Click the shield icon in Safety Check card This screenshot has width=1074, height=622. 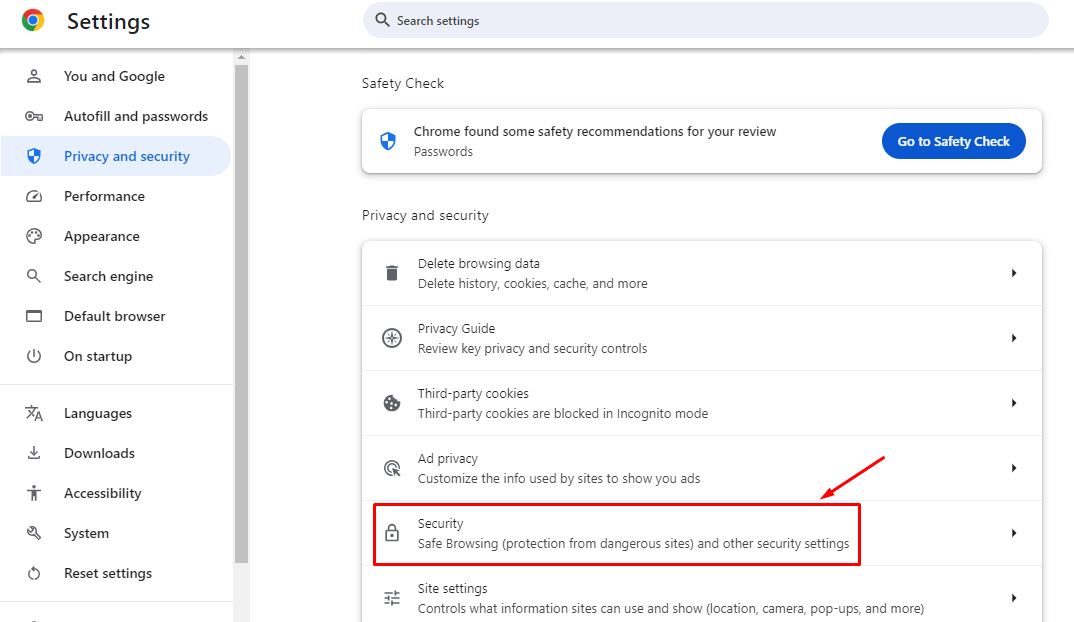pyautogui.click(x=388, y=141)
